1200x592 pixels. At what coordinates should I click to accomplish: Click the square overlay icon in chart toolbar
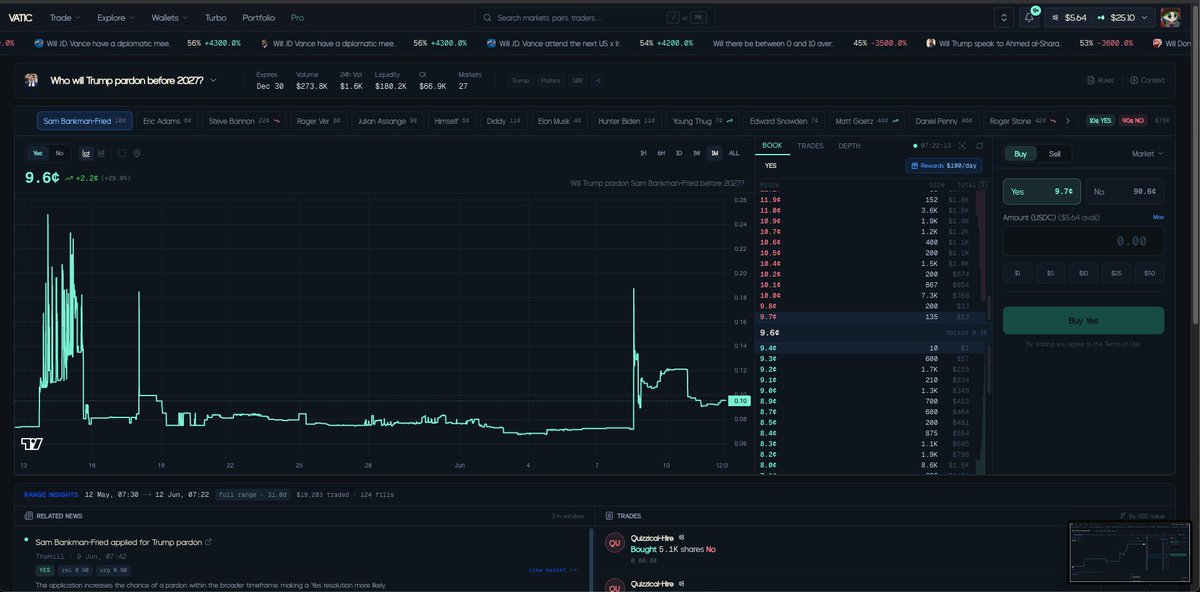click(x=121, y=153)
